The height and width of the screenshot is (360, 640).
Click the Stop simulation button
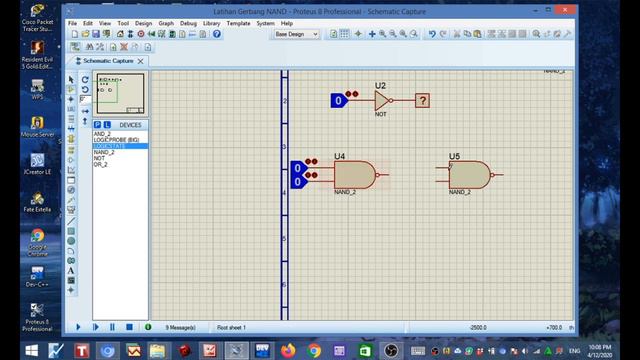click(129, 327)
